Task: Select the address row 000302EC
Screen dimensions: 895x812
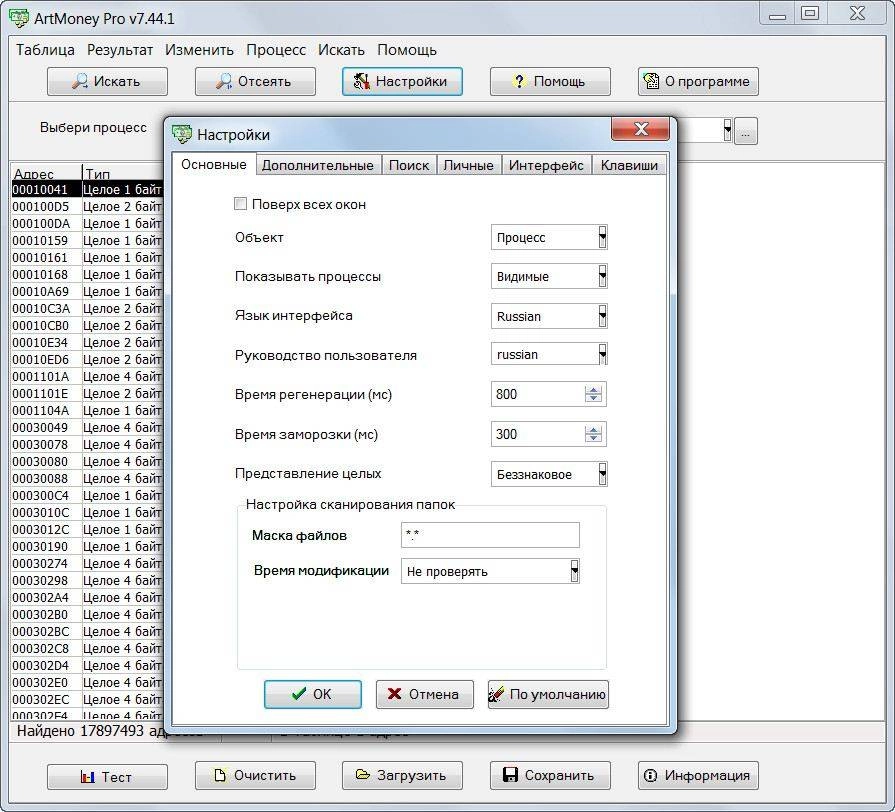Action: click(87, 700)
